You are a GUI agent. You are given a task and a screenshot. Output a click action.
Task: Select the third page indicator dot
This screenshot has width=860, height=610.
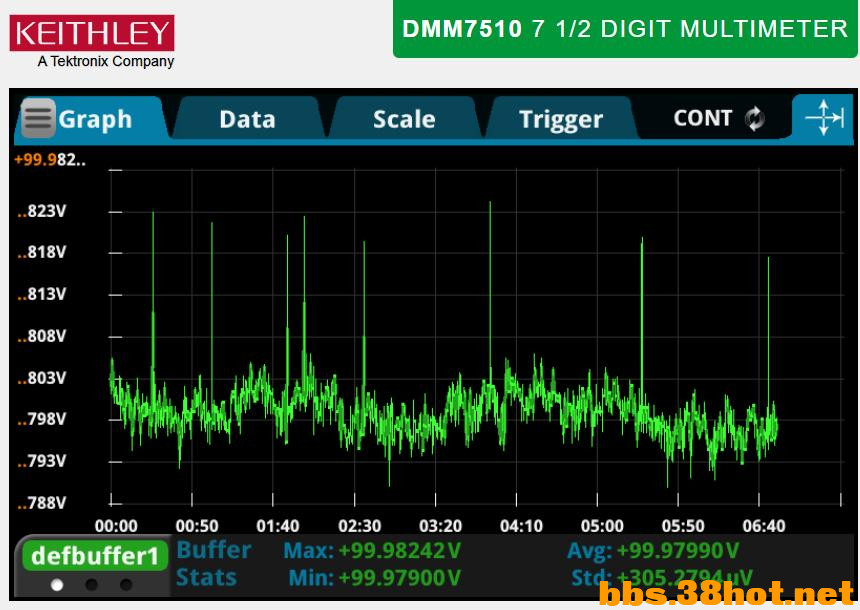coord(125,585)
